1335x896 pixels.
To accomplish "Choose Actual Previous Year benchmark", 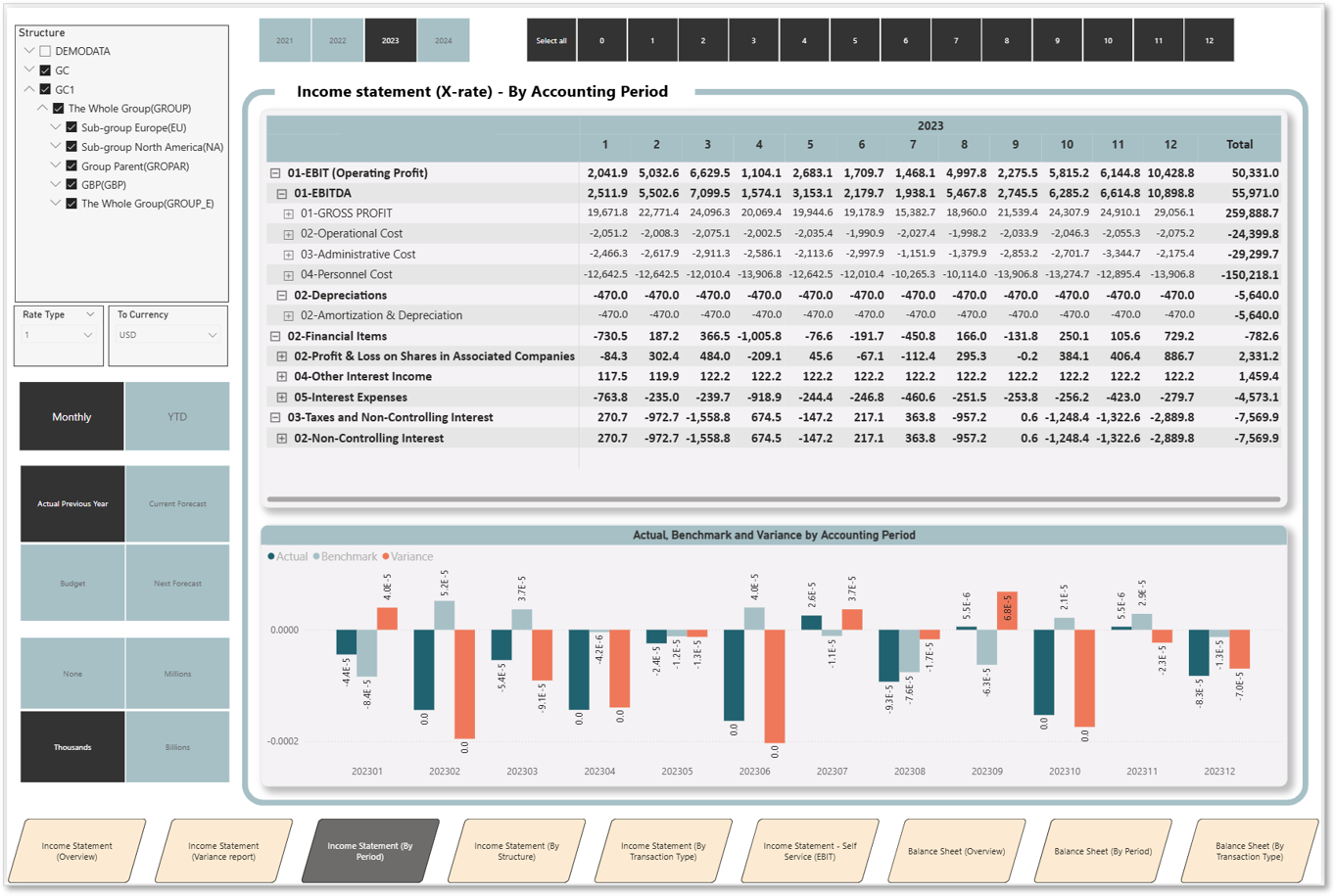I will point(72,503).
